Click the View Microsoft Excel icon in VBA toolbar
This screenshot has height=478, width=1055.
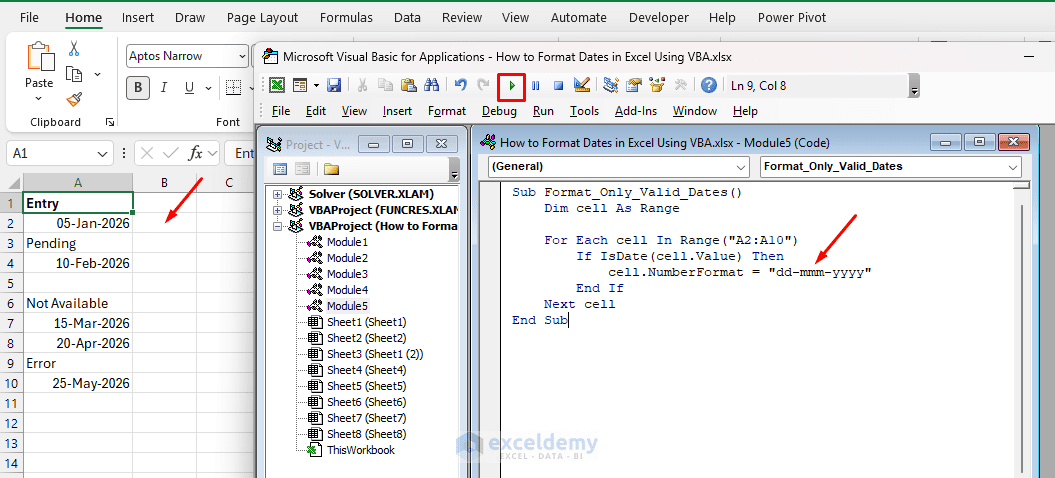click(x=277, y=86)
